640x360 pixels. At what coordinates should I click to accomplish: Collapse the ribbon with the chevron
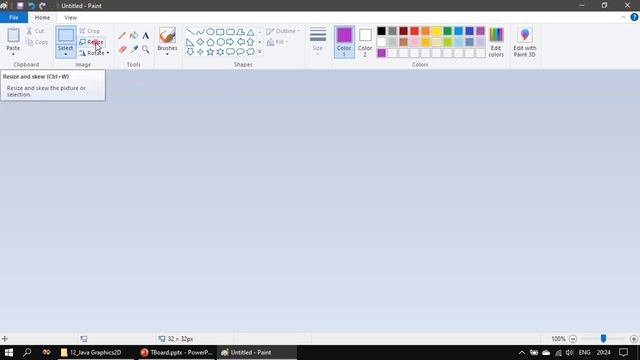[623, 18]
